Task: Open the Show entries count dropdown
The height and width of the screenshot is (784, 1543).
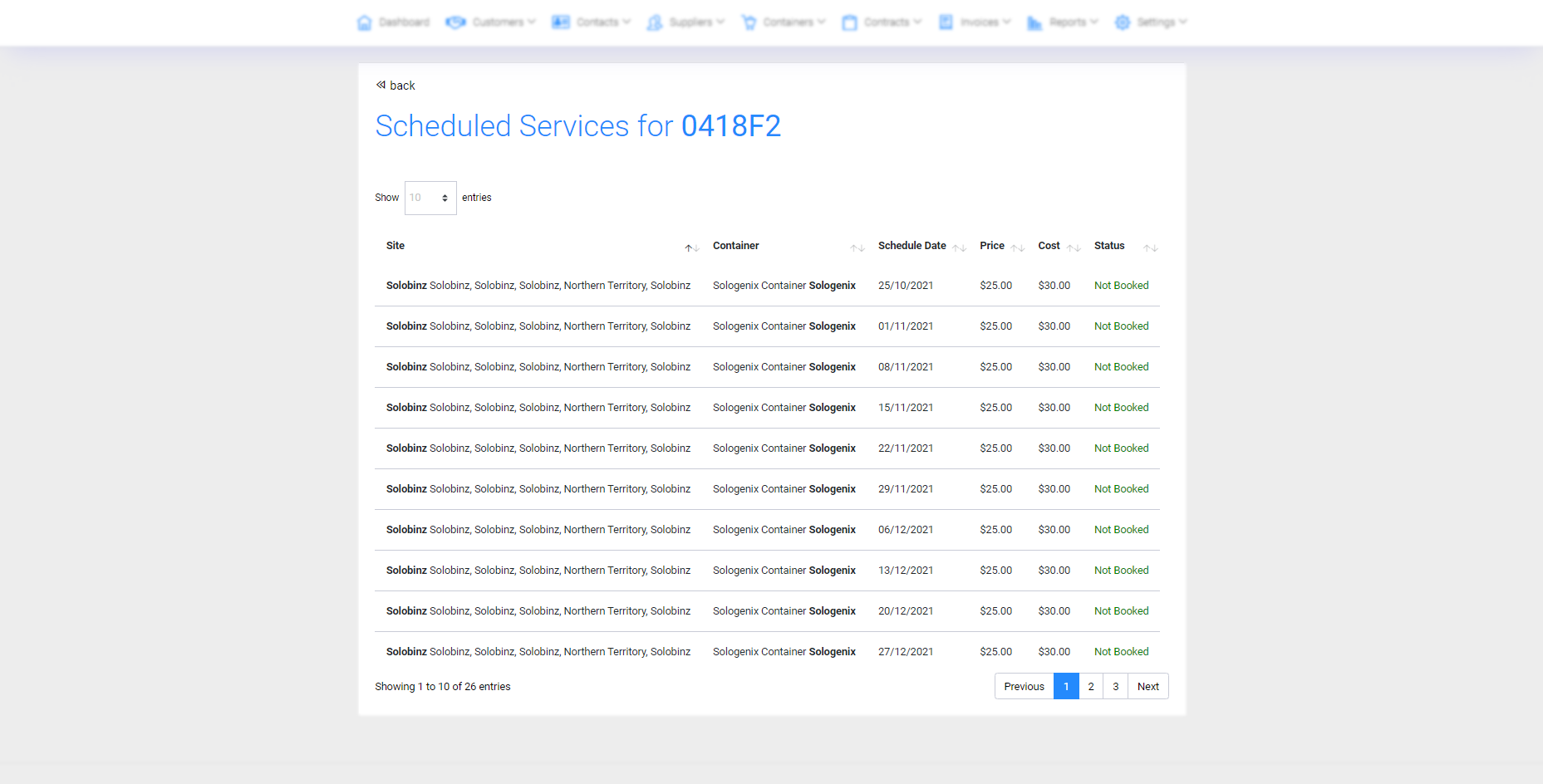Action: tap(430, 198)
